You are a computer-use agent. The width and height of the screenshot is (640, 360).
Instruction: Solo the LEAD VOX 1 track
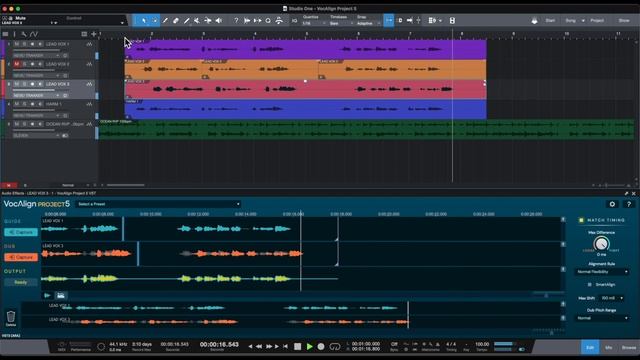24,44
